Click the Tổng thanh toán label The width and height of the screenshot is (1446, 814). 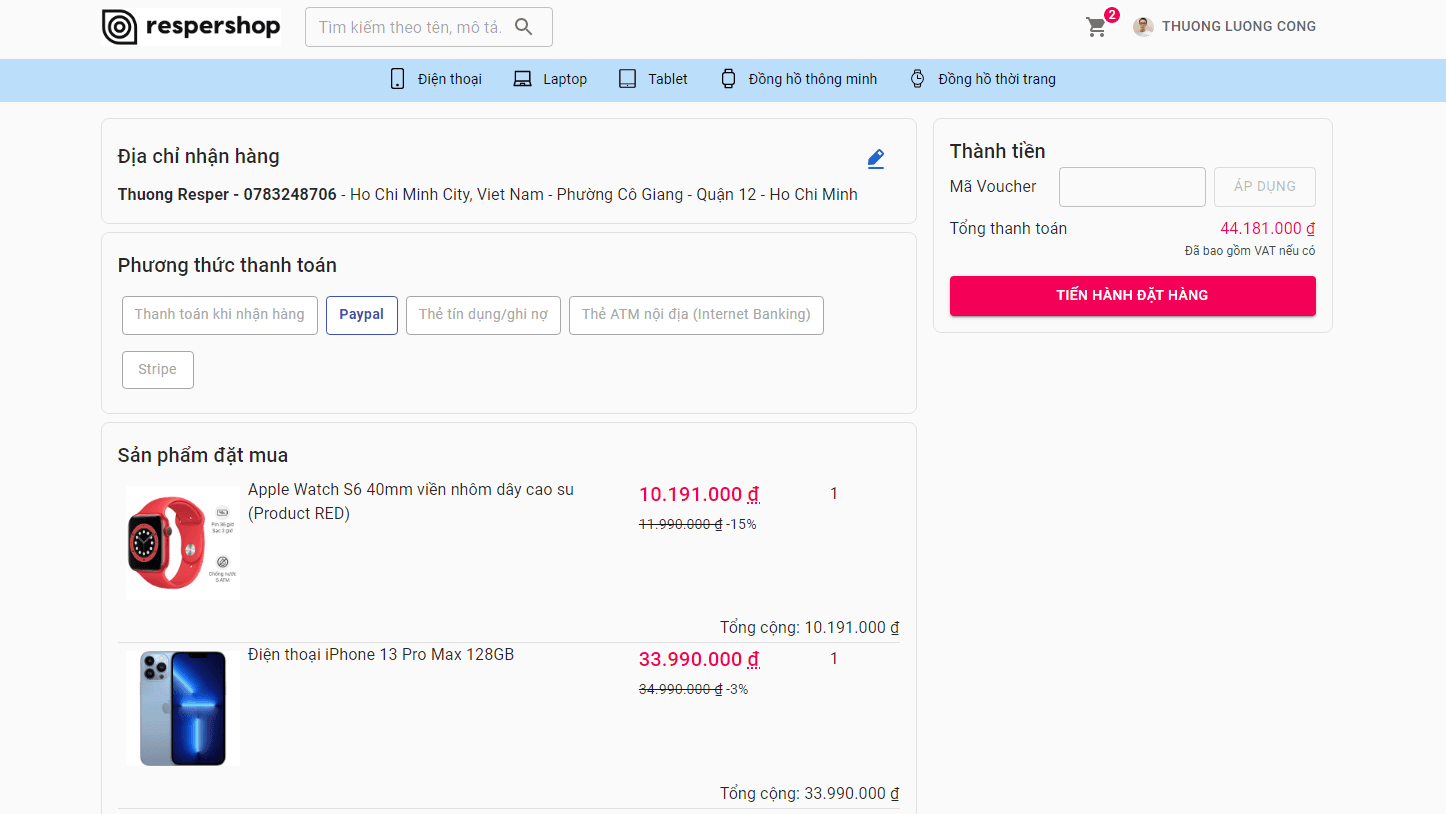pos(1008,229)
